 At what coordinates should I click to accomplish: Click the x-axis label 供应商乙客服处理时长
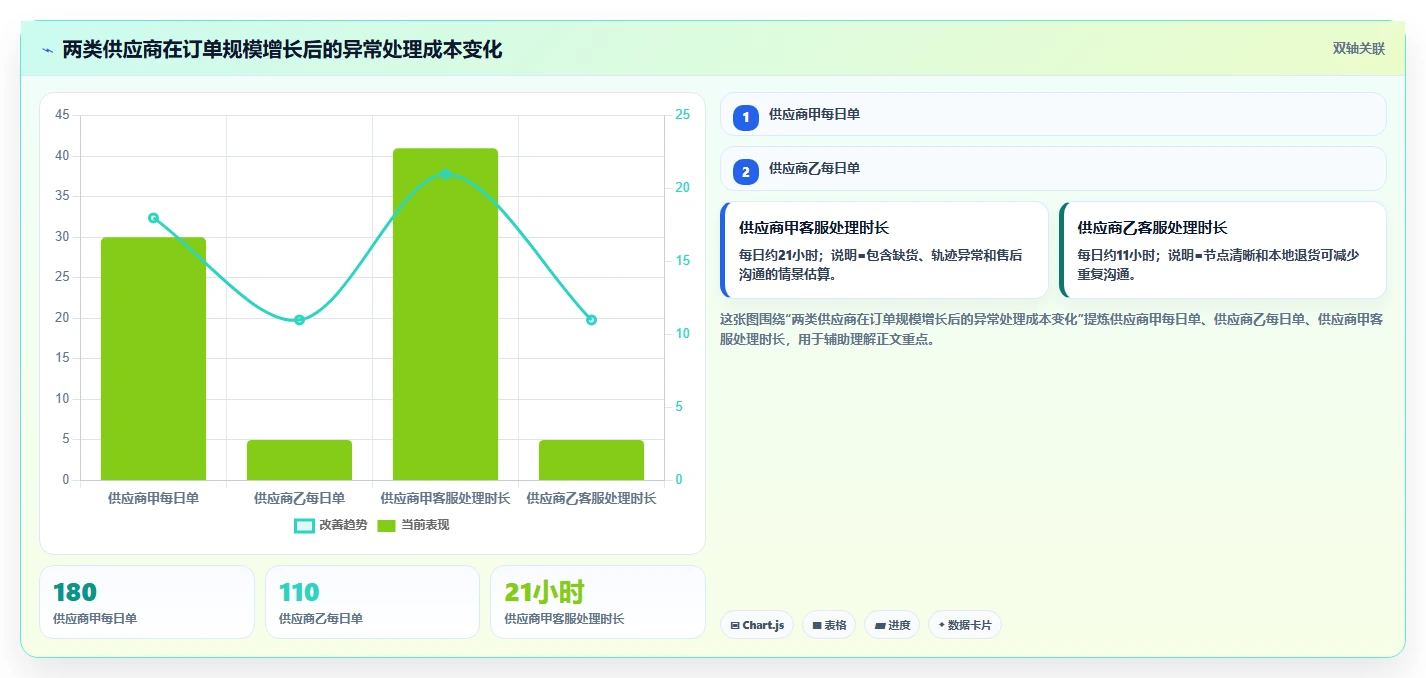pos(591,498)
